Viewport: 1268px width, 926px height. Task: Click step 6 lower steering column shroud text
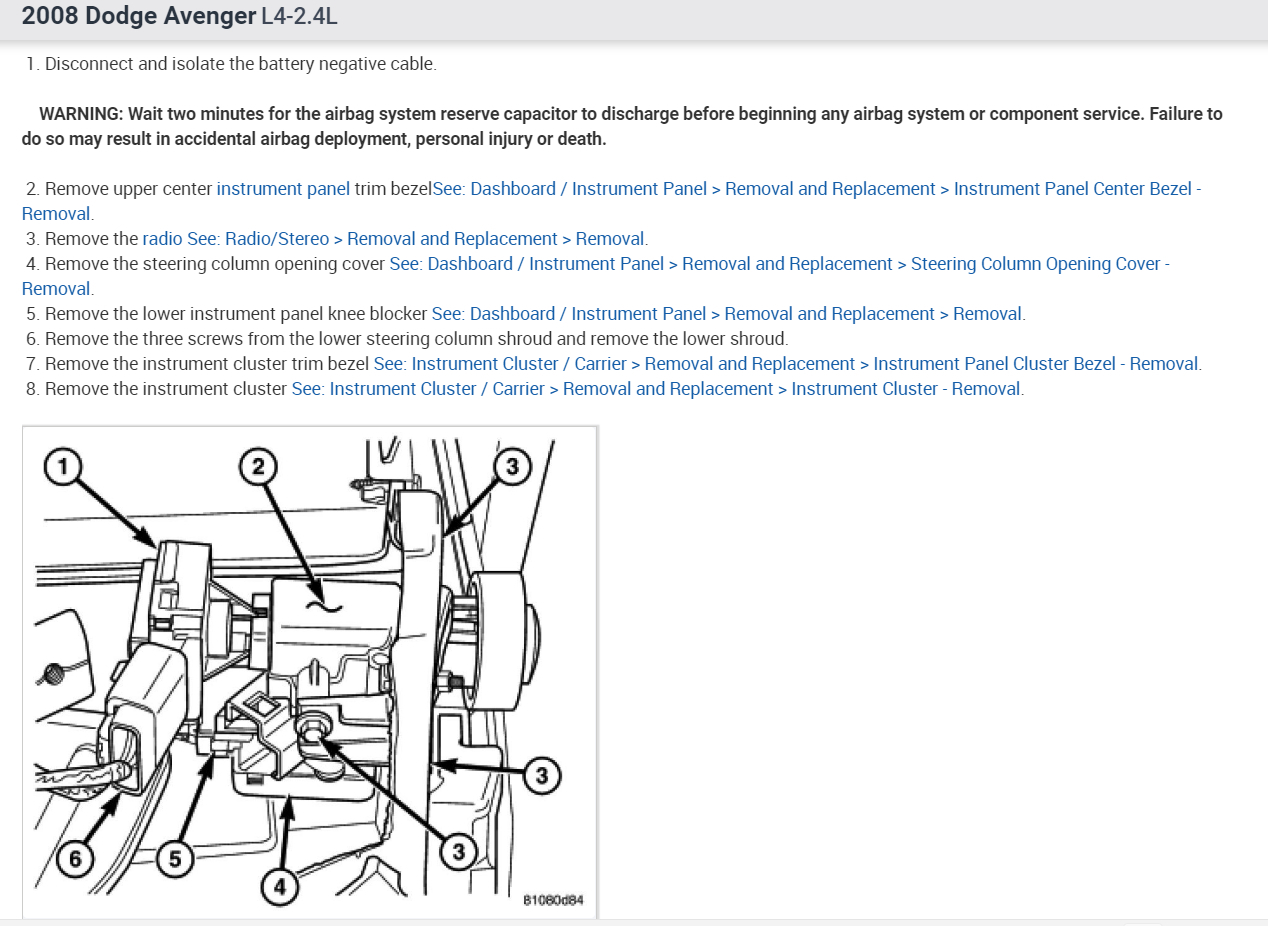click(x=407, y=339)
